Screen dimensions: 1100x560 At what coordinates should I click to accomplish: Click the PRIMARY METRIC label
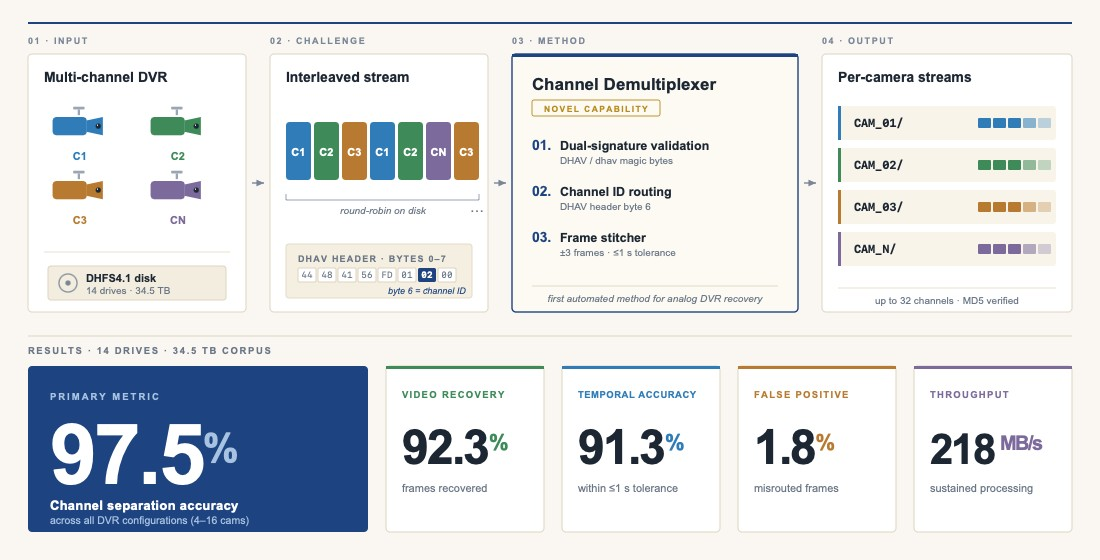[x=105, y=396]
